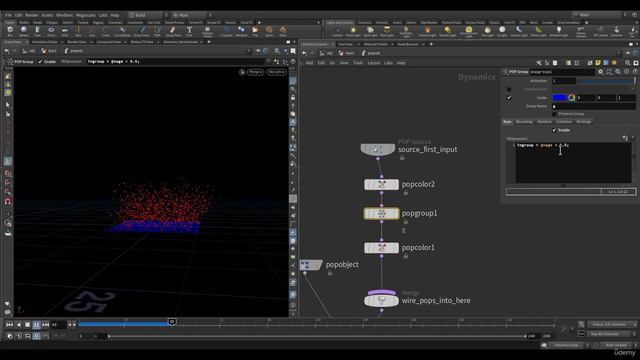
Task: Click the network editor wrench tools icon
Action: pyautogui.click(x=539, y=63)
